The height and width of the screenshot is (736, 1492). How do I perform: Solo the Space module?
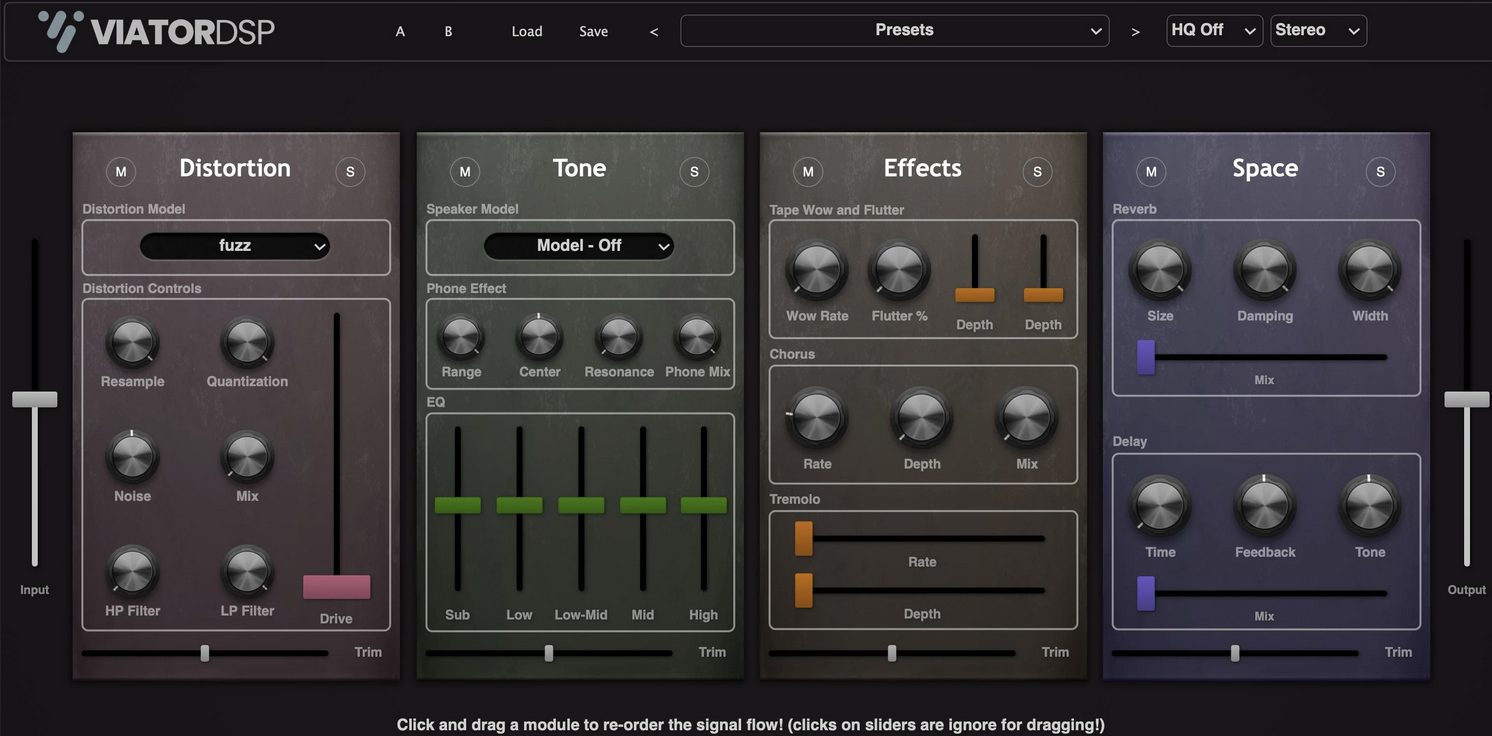tap(1381, 171)
